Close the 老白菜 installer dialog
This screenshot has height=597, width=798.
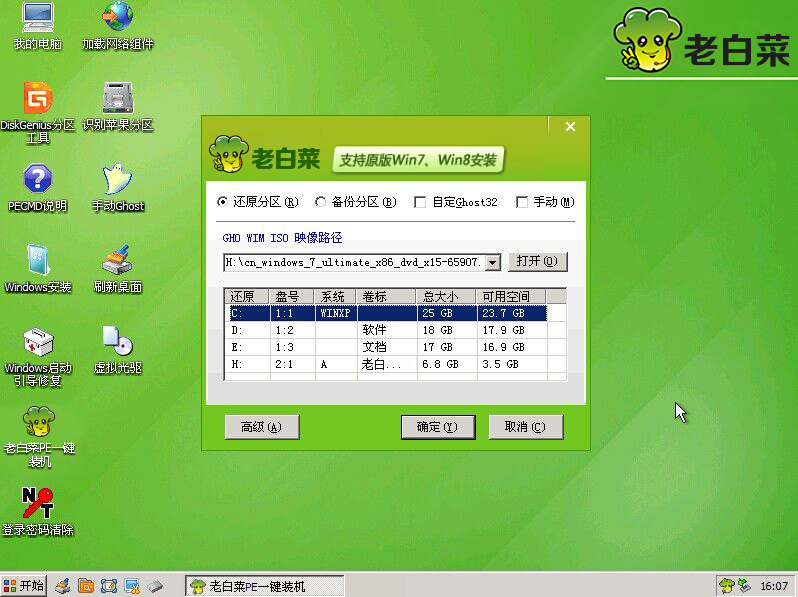[x=570, y=126]
